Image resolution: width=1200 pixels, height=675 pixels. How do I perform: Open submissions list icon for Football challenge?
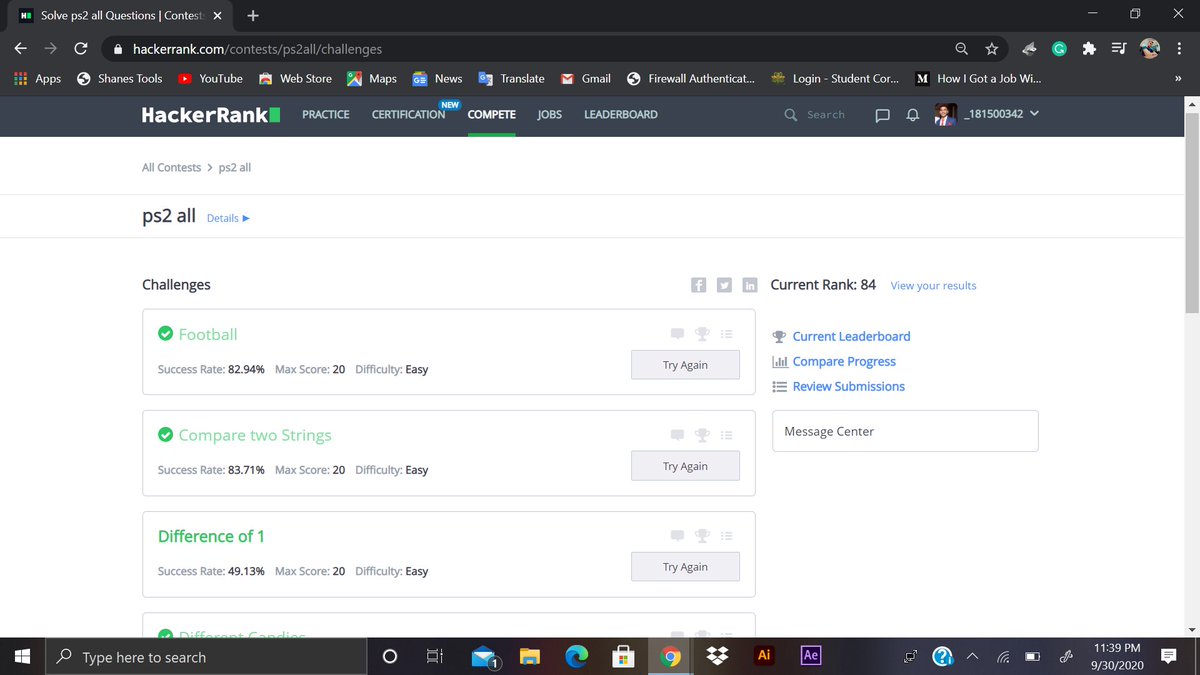(727, 334)
